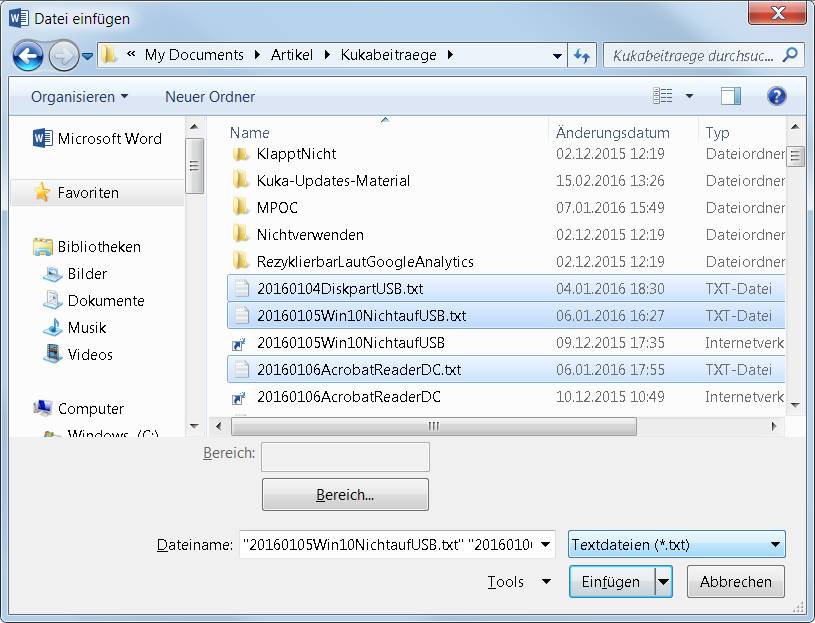
Task: Open the Textdateien (*.txt) file type dropdown
Action: 676,545
